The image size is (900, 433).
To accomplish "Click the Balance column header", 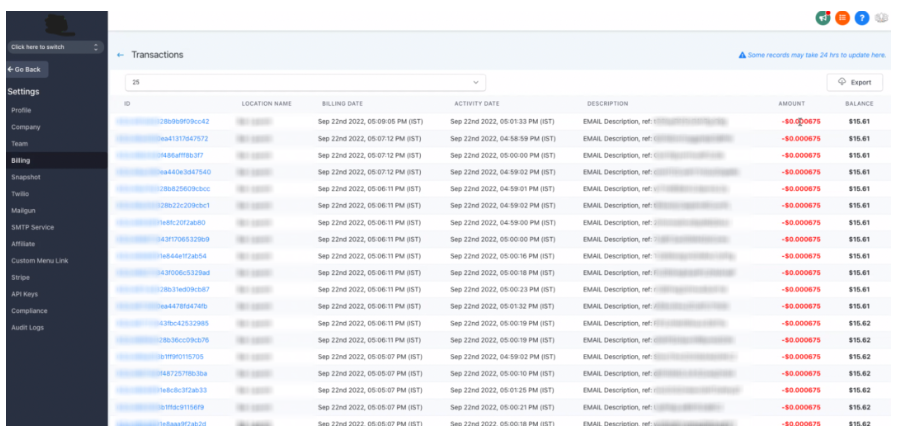I will (859, 104).
